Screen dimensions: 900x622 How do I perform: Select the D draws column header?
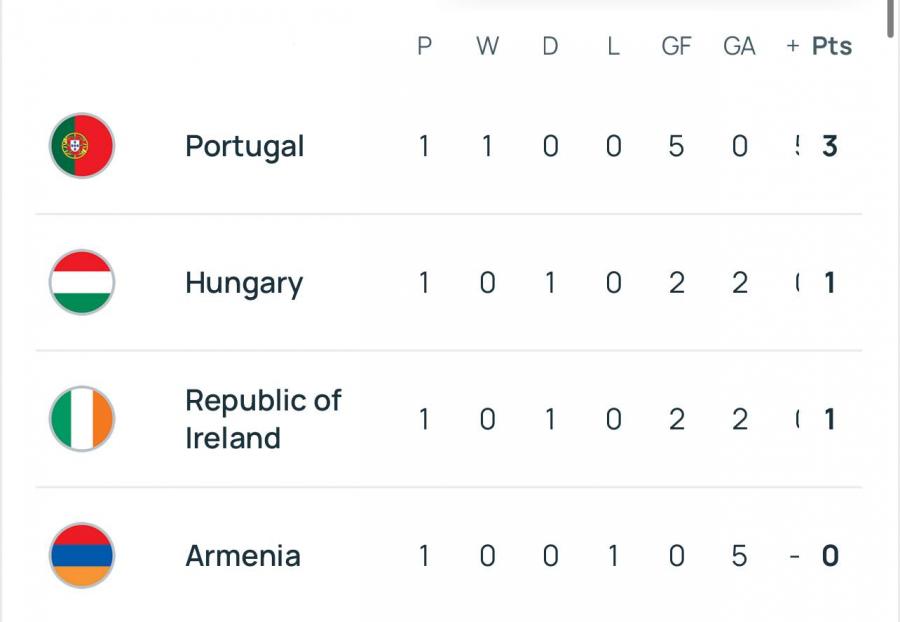pyautogui.click(x=550, y=46)
